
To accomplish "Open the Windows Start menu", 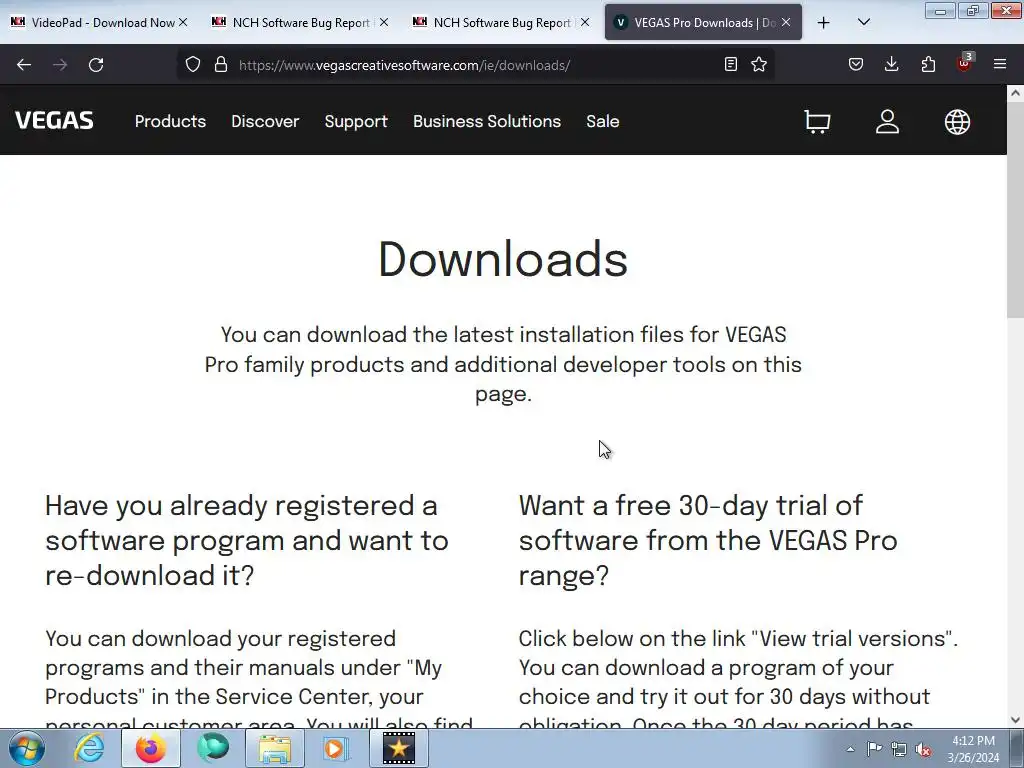I will click(27, 748).
